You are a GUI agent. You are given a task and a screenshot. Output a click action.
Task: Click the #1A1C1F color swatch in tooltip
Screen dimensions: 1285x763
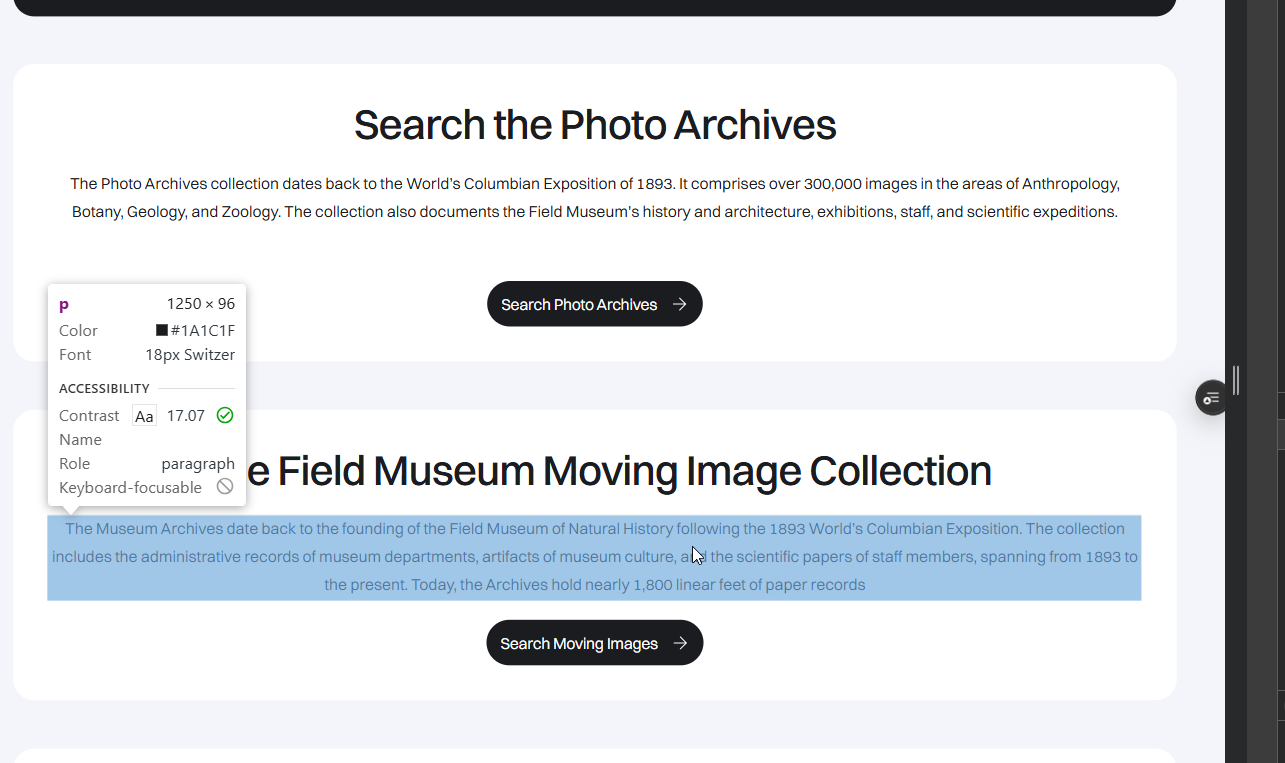[x=162, y=330]
